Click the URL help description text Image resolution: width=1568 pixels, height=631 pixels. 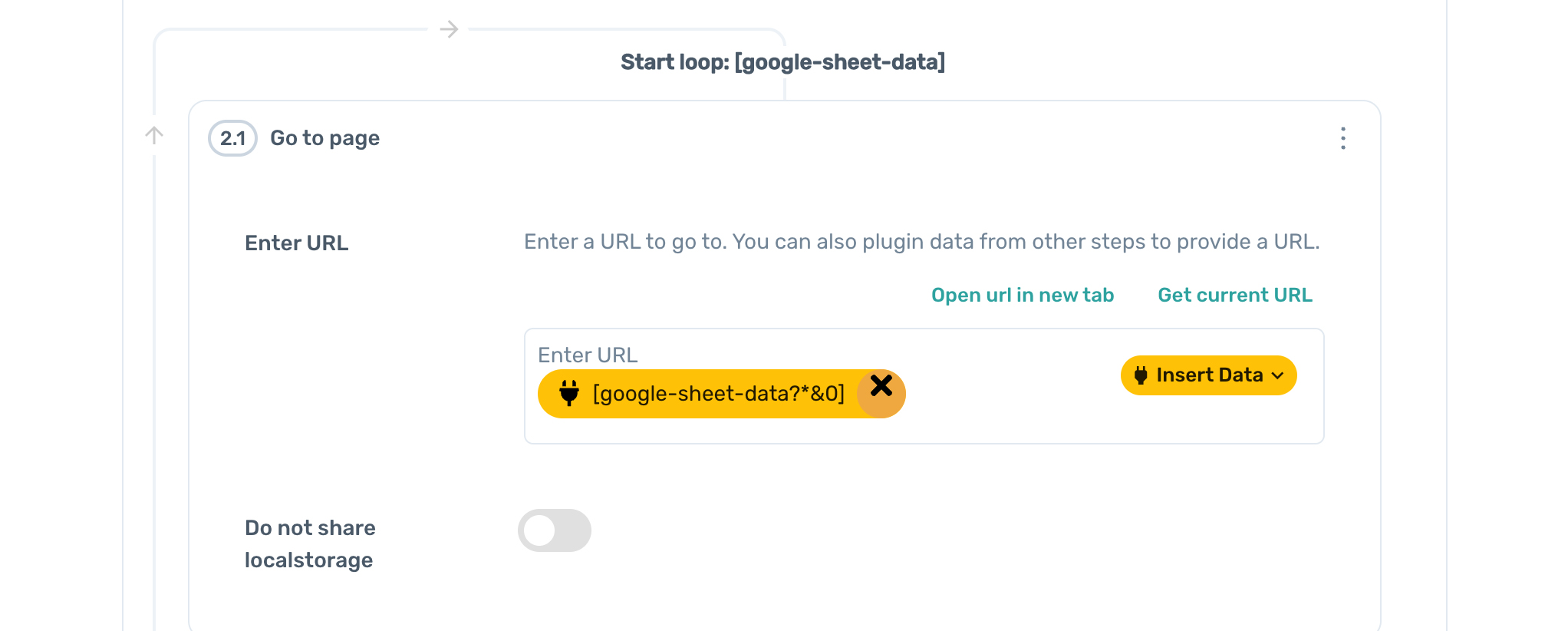pyautogui.click(x=921, y=242)
